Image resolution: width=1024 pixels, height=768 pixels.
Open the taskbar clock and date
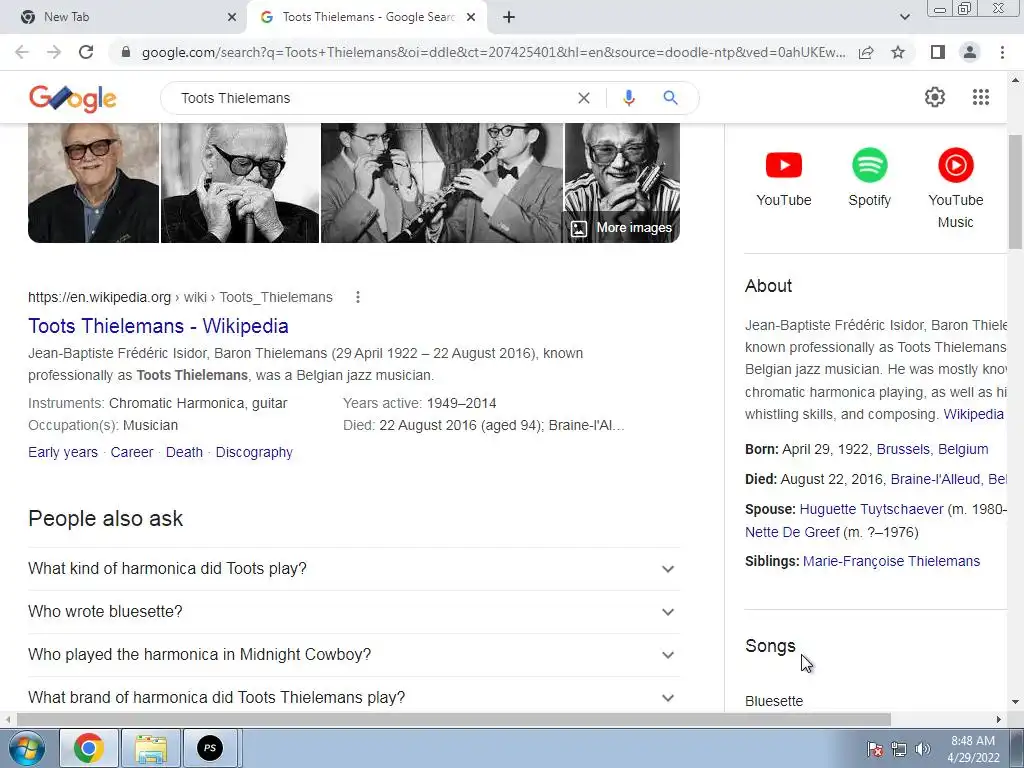973,749
